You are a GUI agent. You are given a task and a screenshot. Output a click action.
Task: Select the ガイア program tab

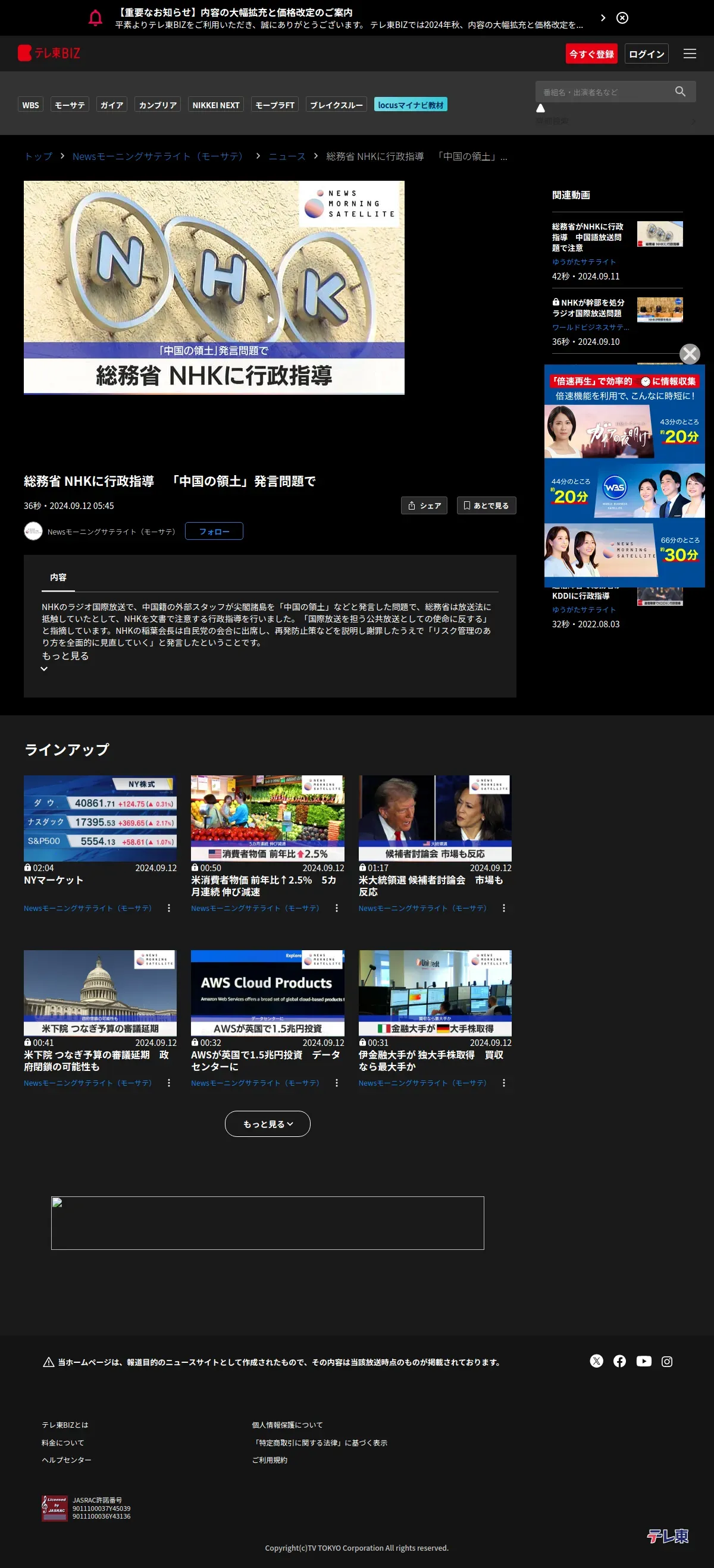coord(111,105)
